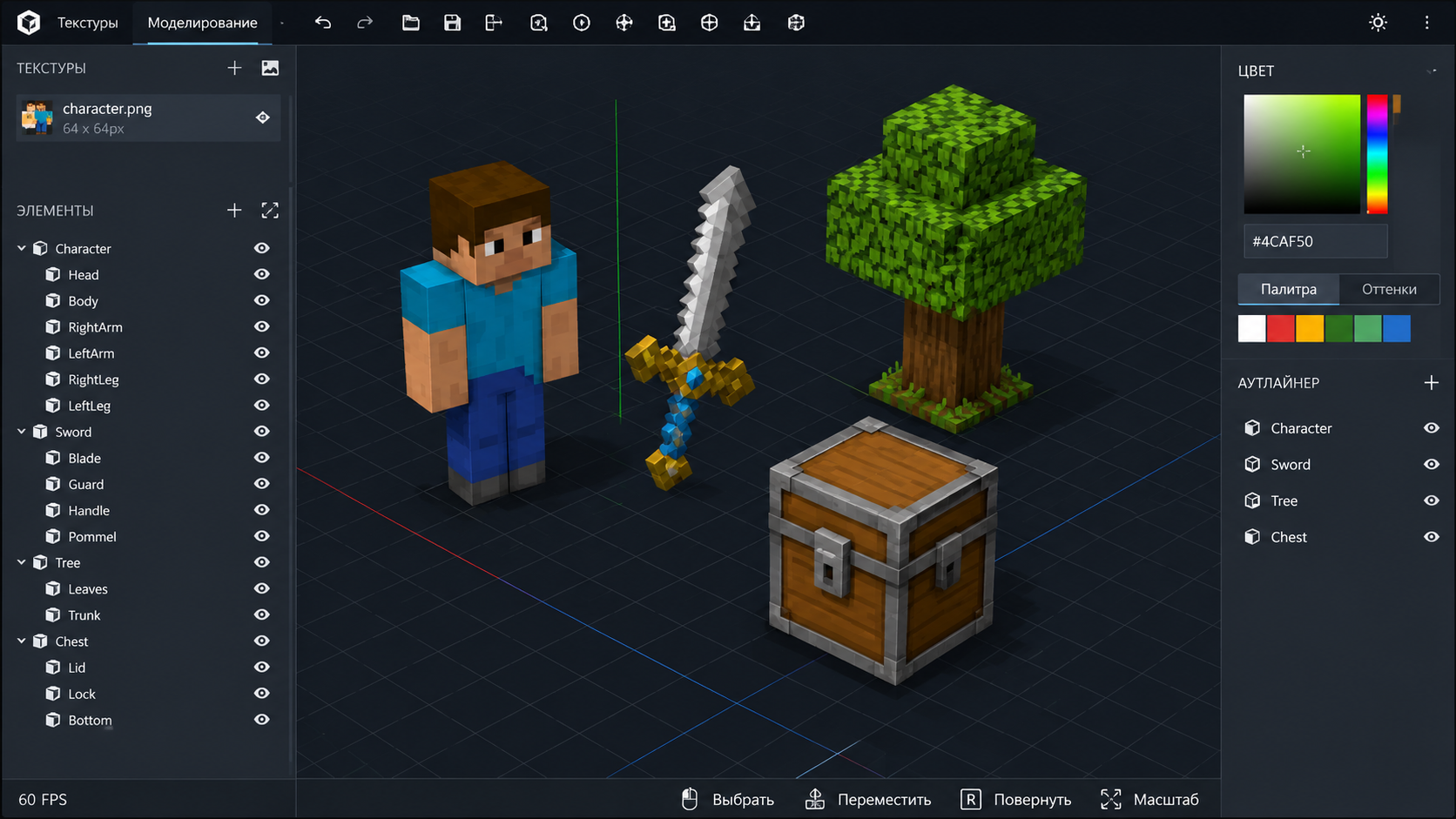Image resolution: width=1456 pixels, height=819 pixels.
Task: Activate the Масштаб tool
Action: pos(1149,799)
